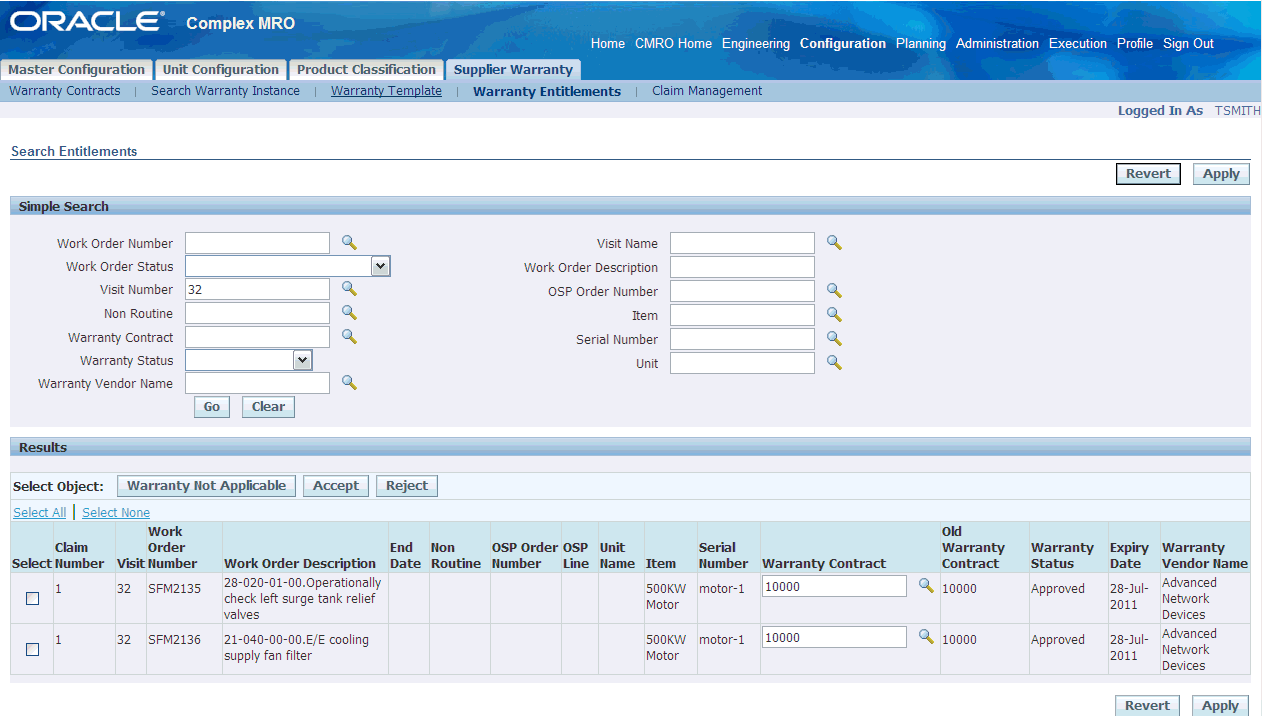
Task: Open Warranty Contract search lookup in Simple Search
Action: [x=349, y=336]
